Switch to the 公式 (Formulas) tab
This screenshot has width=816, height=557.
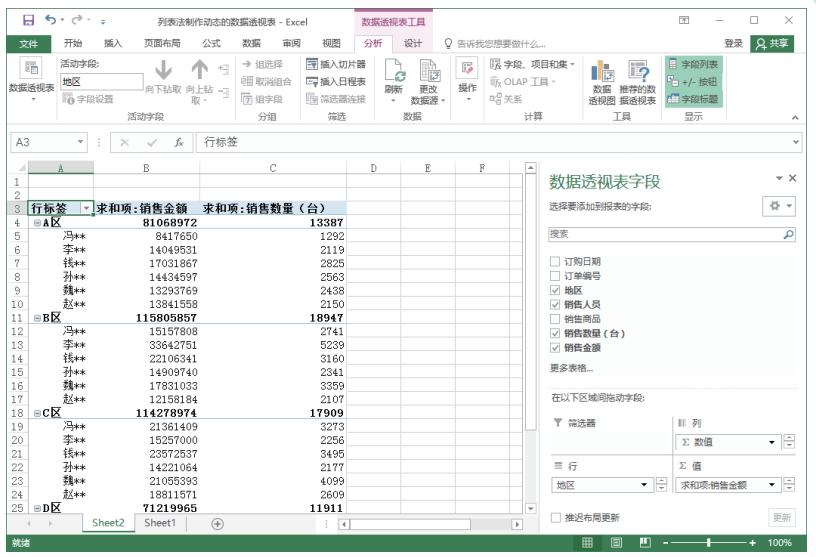coord(211,43)
